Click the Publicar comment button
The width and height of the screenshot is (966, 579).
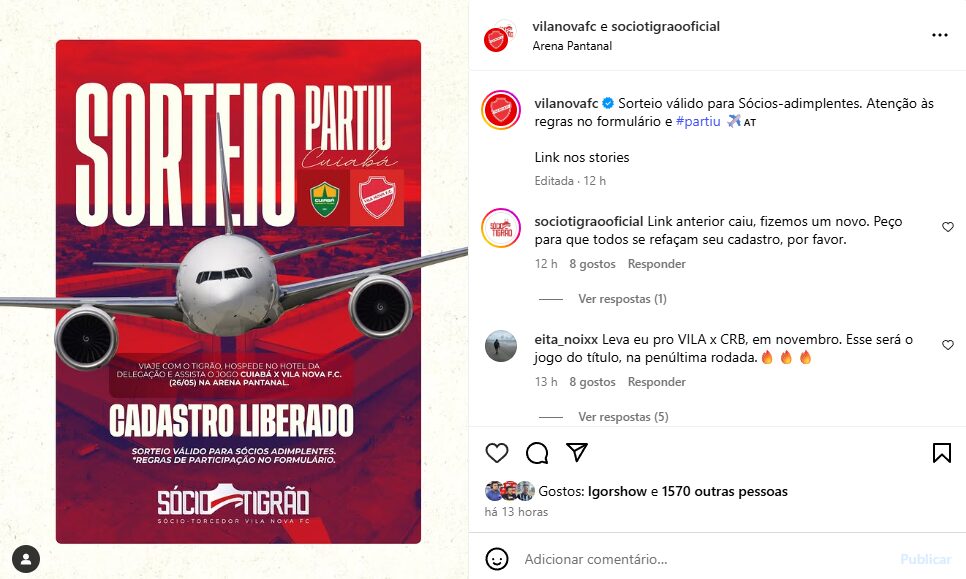point(925,559)
